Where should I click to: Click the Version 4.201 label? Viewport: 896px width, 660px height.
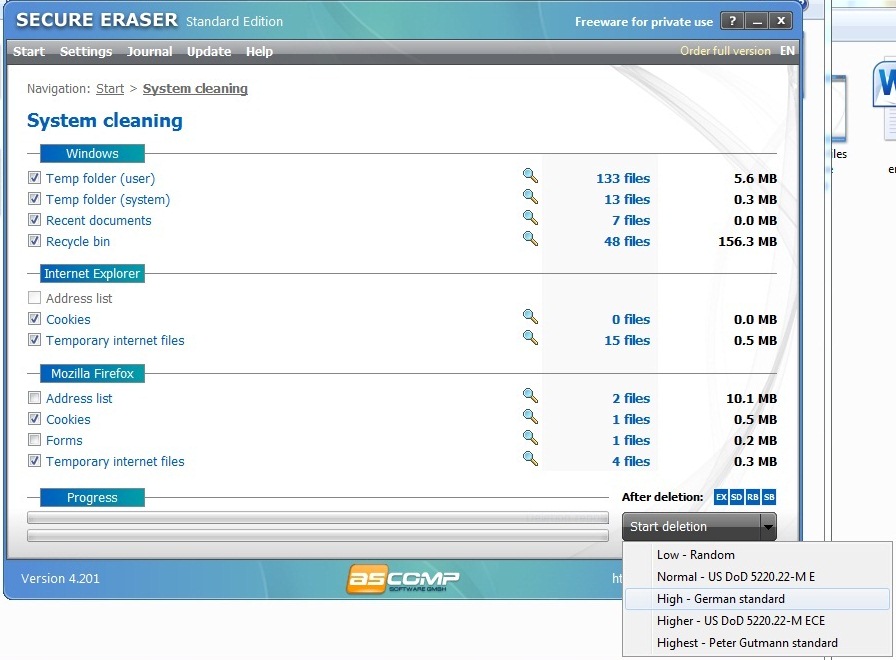60,578
